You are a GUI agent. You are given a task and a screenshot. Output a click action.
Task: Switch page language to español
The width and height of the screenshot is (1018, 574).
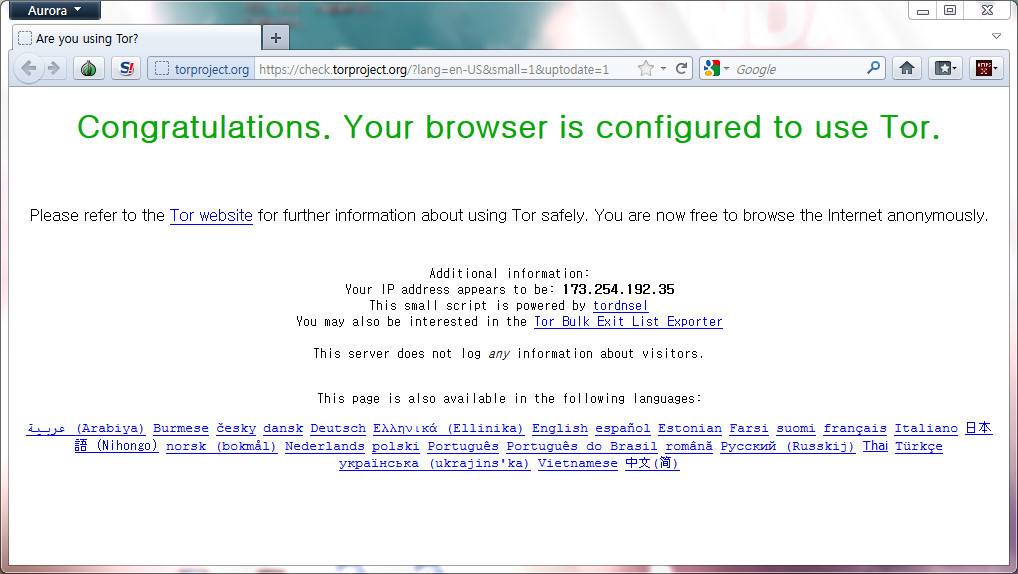[x=623, y=429]
